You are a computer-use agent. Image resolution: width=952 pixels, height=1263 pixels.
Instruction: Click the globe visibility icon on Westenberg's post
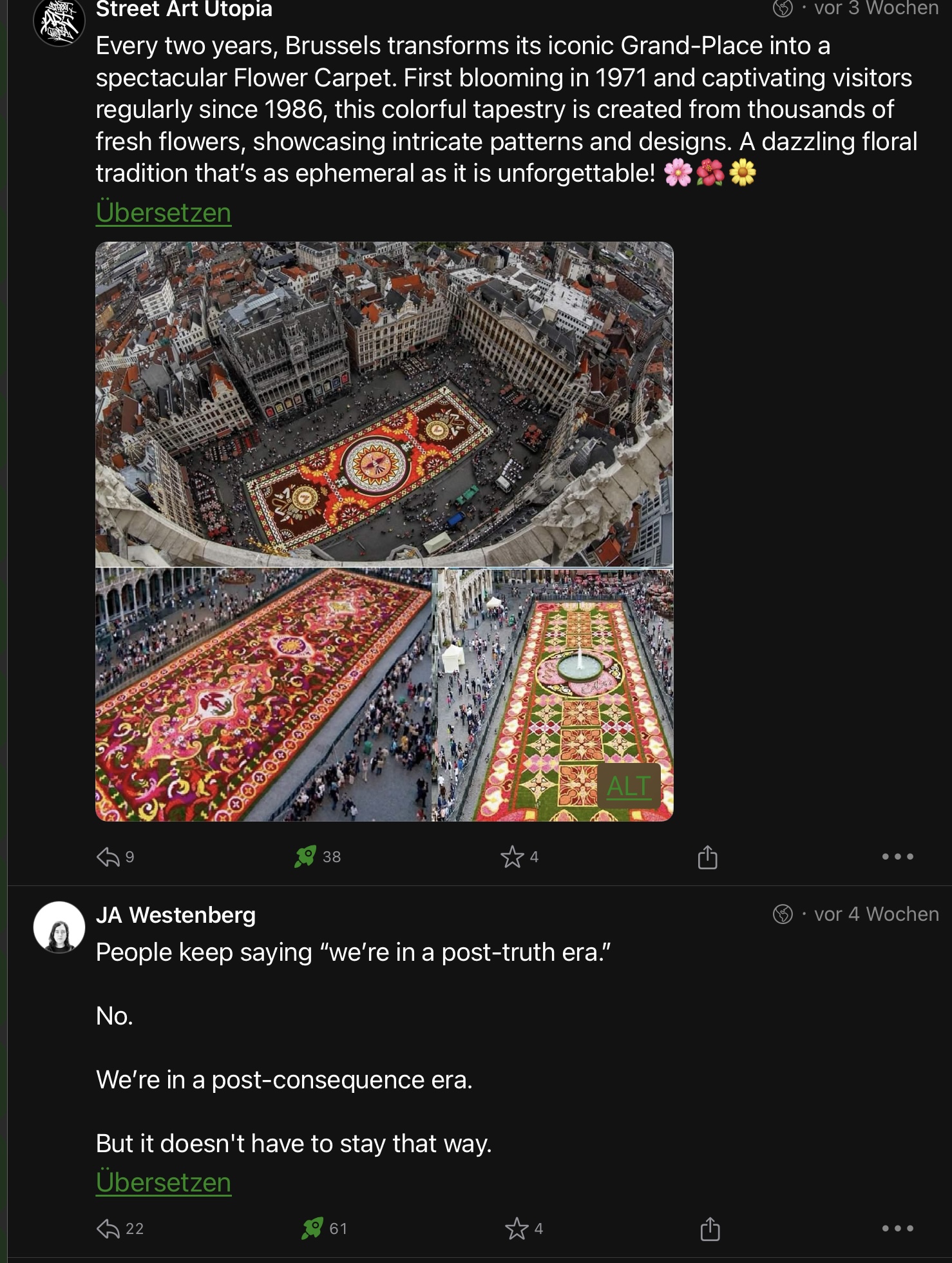pyautogui.click(x=783, y=914)
